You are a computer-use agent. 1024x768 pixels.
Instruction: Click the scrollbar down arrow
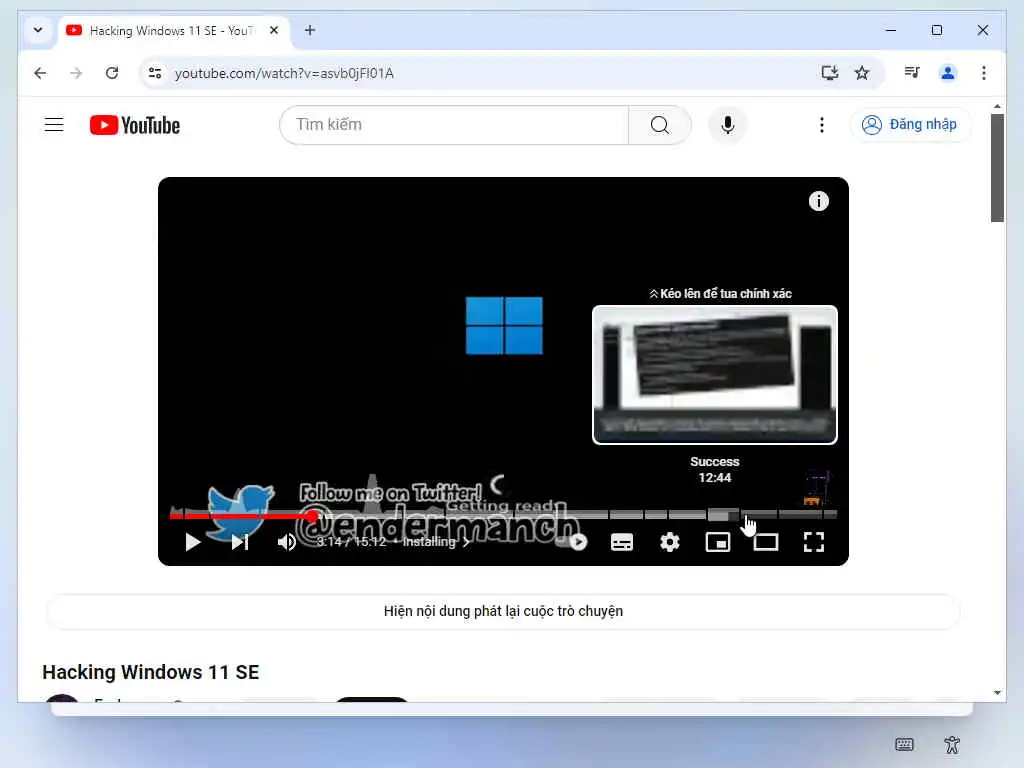(997, 693)
